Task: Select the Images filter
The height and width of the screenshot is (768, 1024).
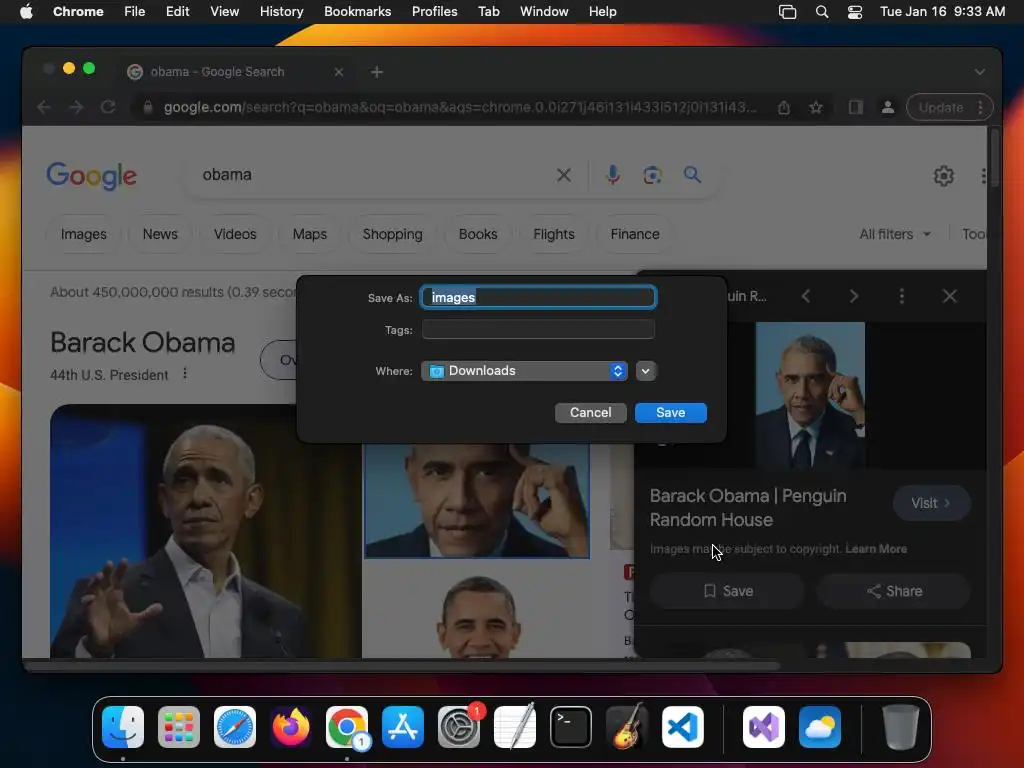Action: pyautogui.click(x=84, y=234)
